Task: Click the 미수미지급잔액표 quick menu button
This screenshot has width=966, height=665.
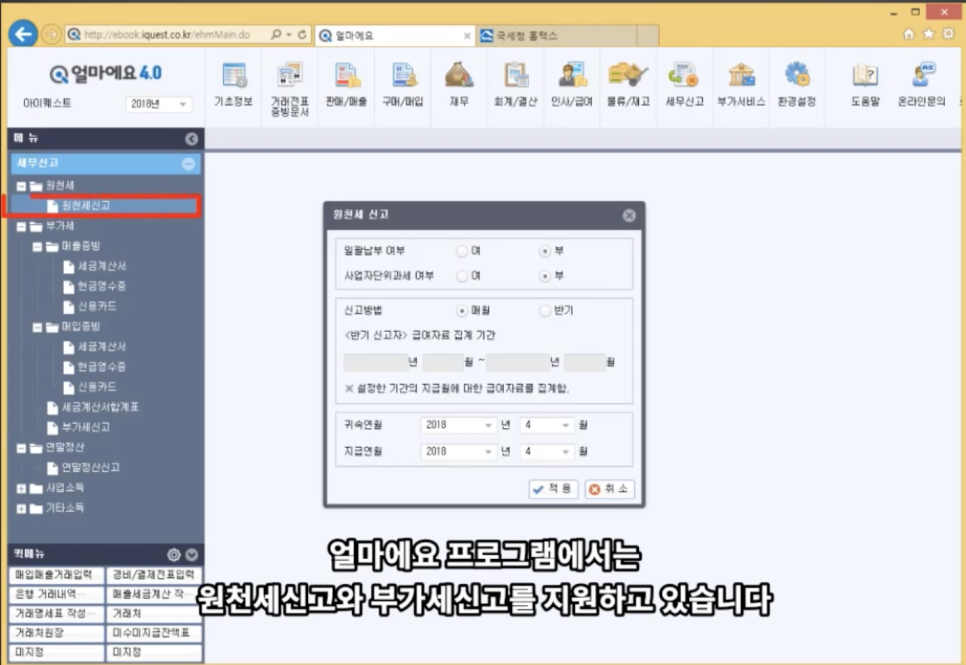Action: click(154, 633)
